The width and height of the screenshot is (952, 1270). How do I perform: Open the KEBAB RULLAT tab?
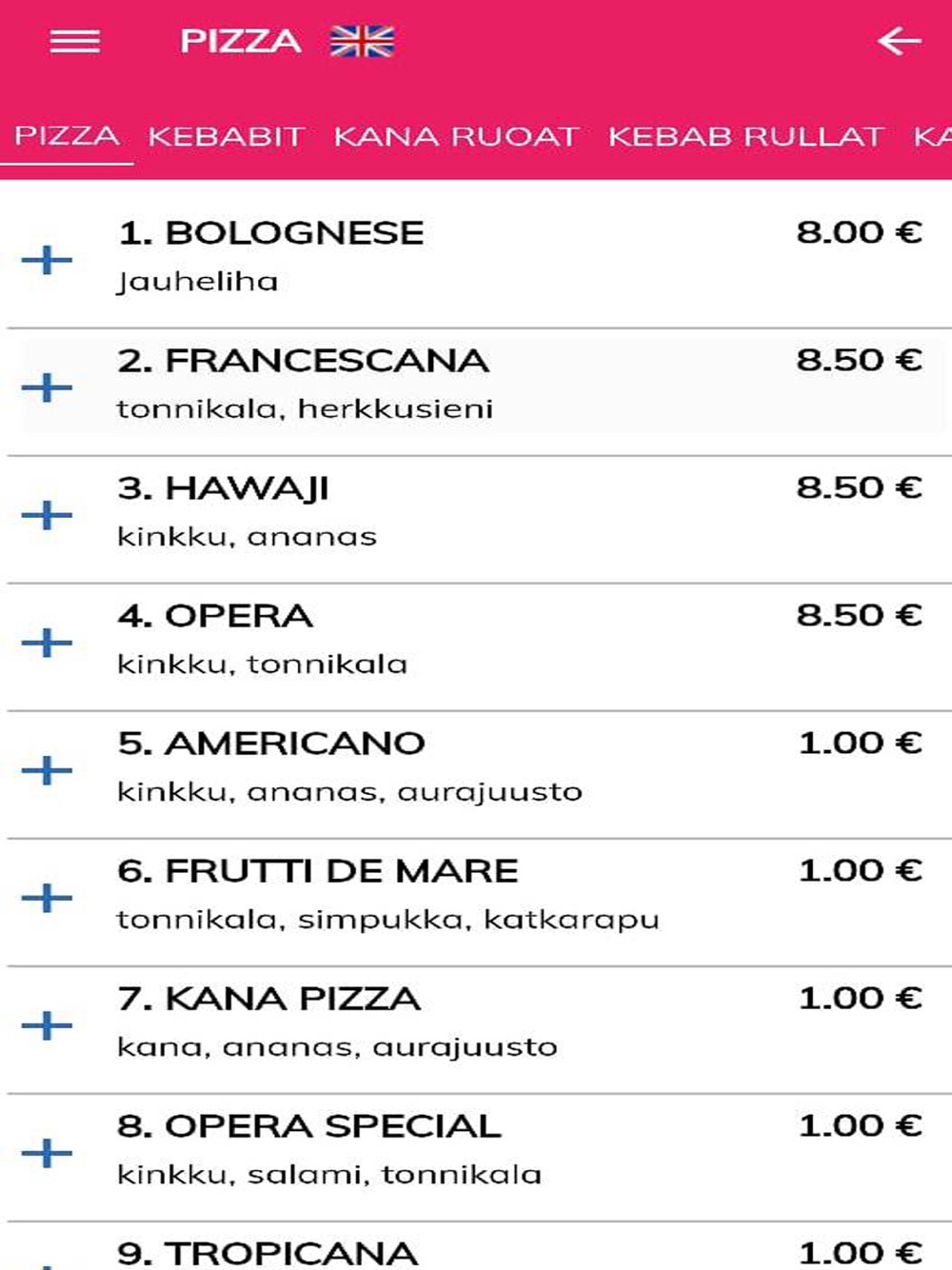[746, 136]
